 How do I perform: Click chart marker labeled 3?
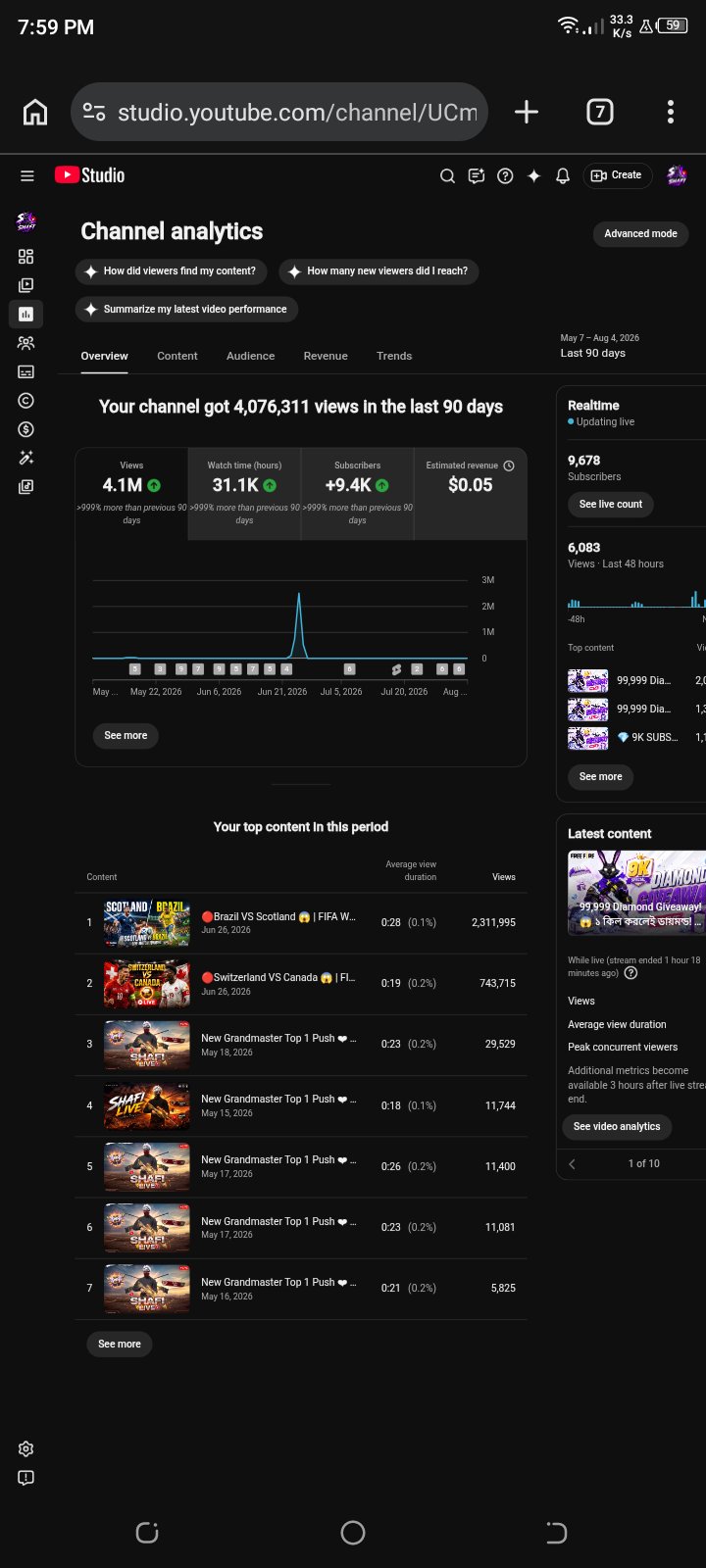pos(160,669)
